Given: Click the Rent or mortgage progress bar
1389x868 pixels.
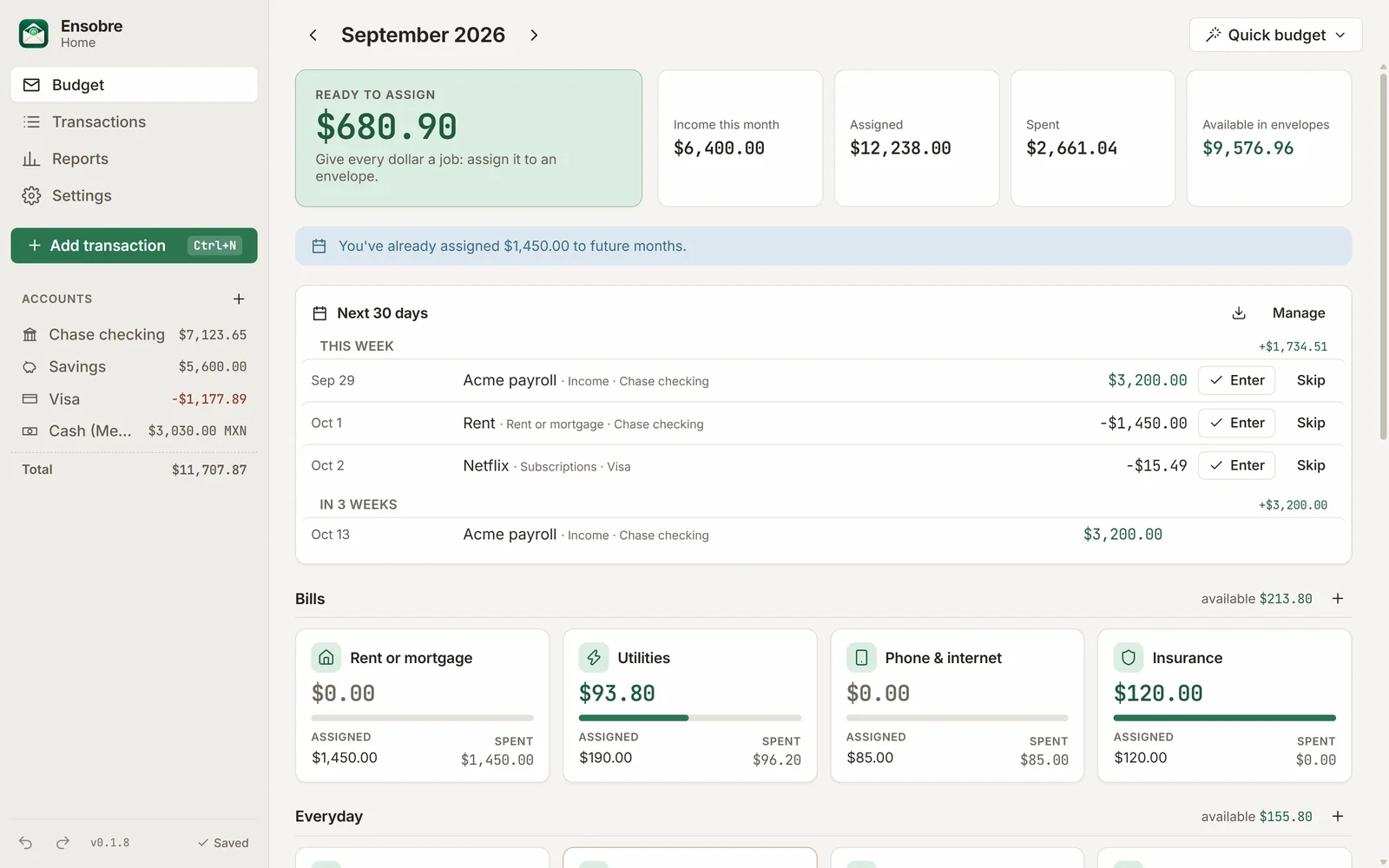Looking at the screenshot, I should pos(423,718).
